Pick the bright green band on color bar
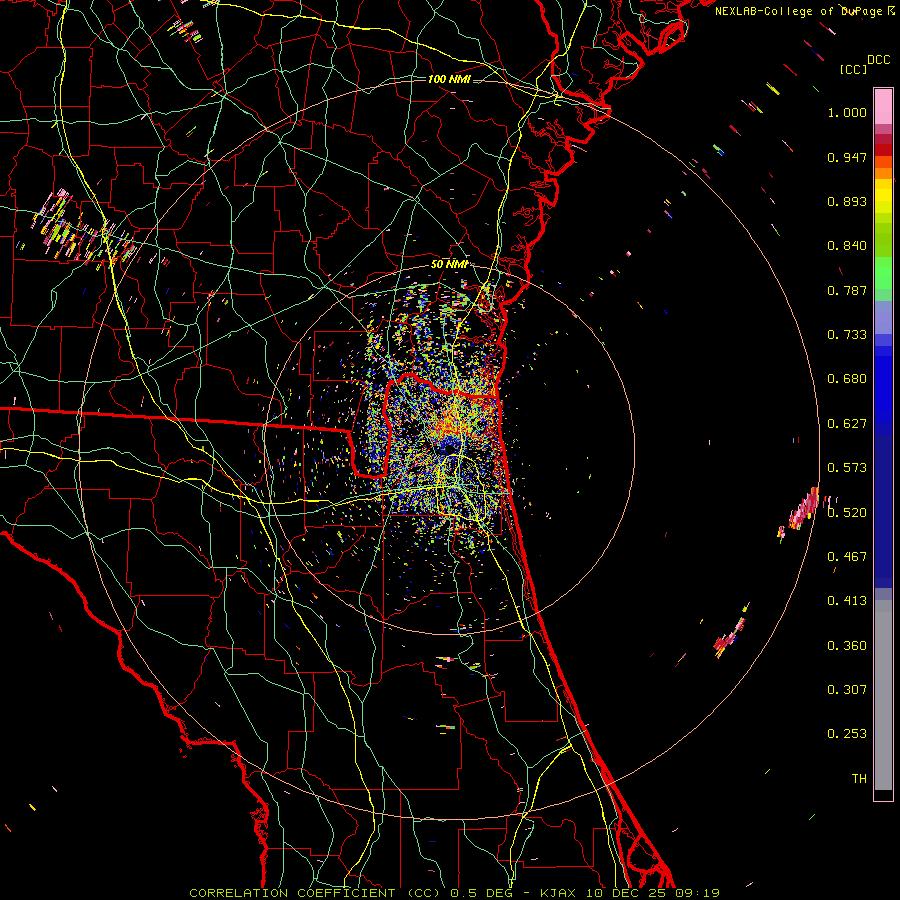Viewport: 900px width, 900px height. (883, 273)
